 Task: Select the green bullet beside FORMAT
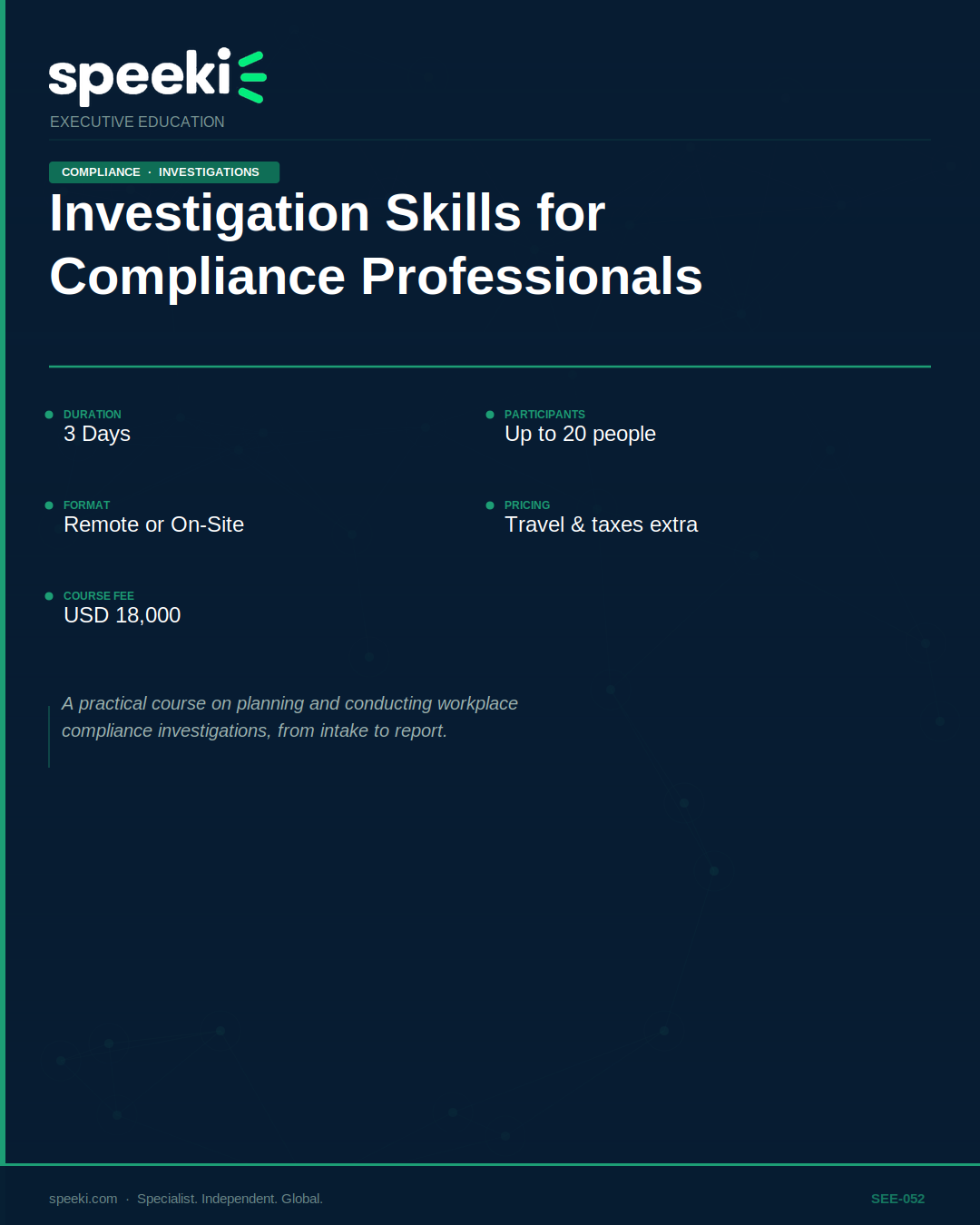pyautogui.click(x=49, y=505)
